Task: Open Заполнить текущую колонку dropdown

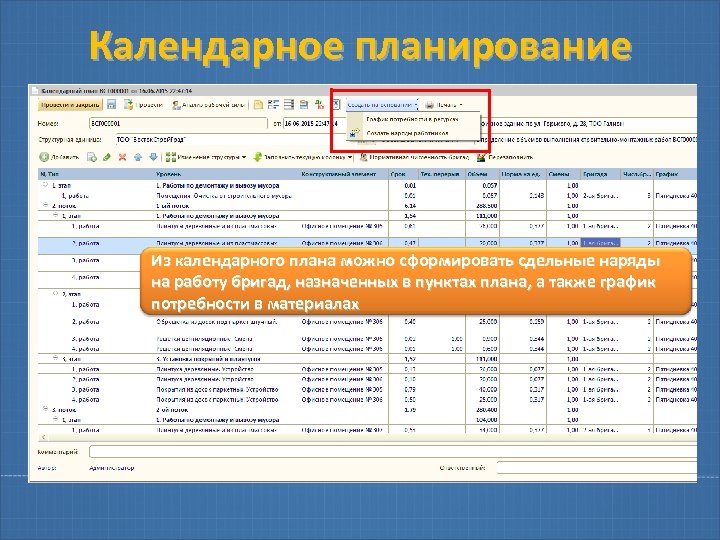Action: click(x=303, y=157)
